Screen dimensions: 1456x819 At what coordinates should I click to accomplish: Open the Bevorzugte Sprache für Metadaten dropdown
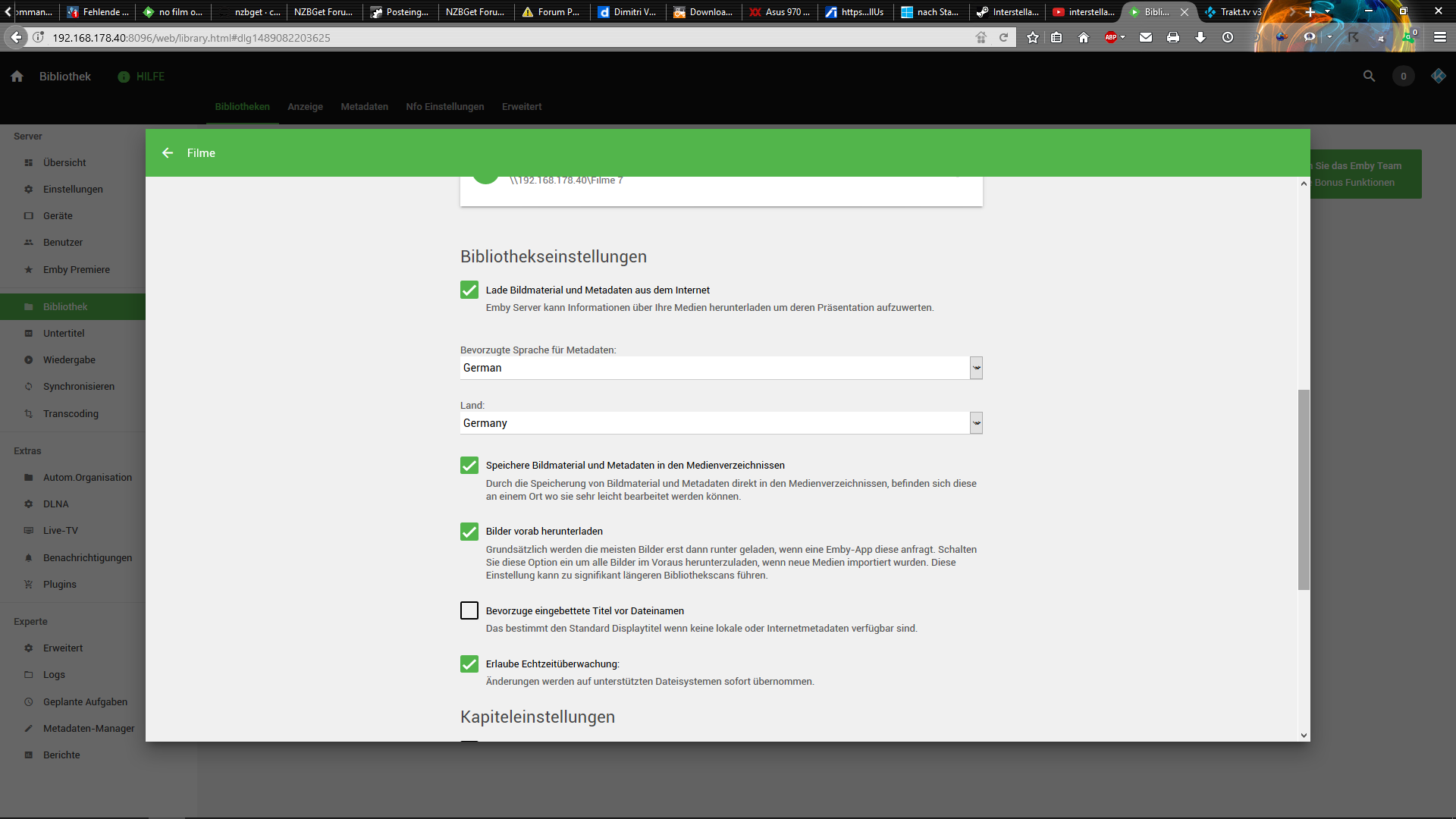coord(721,368)
